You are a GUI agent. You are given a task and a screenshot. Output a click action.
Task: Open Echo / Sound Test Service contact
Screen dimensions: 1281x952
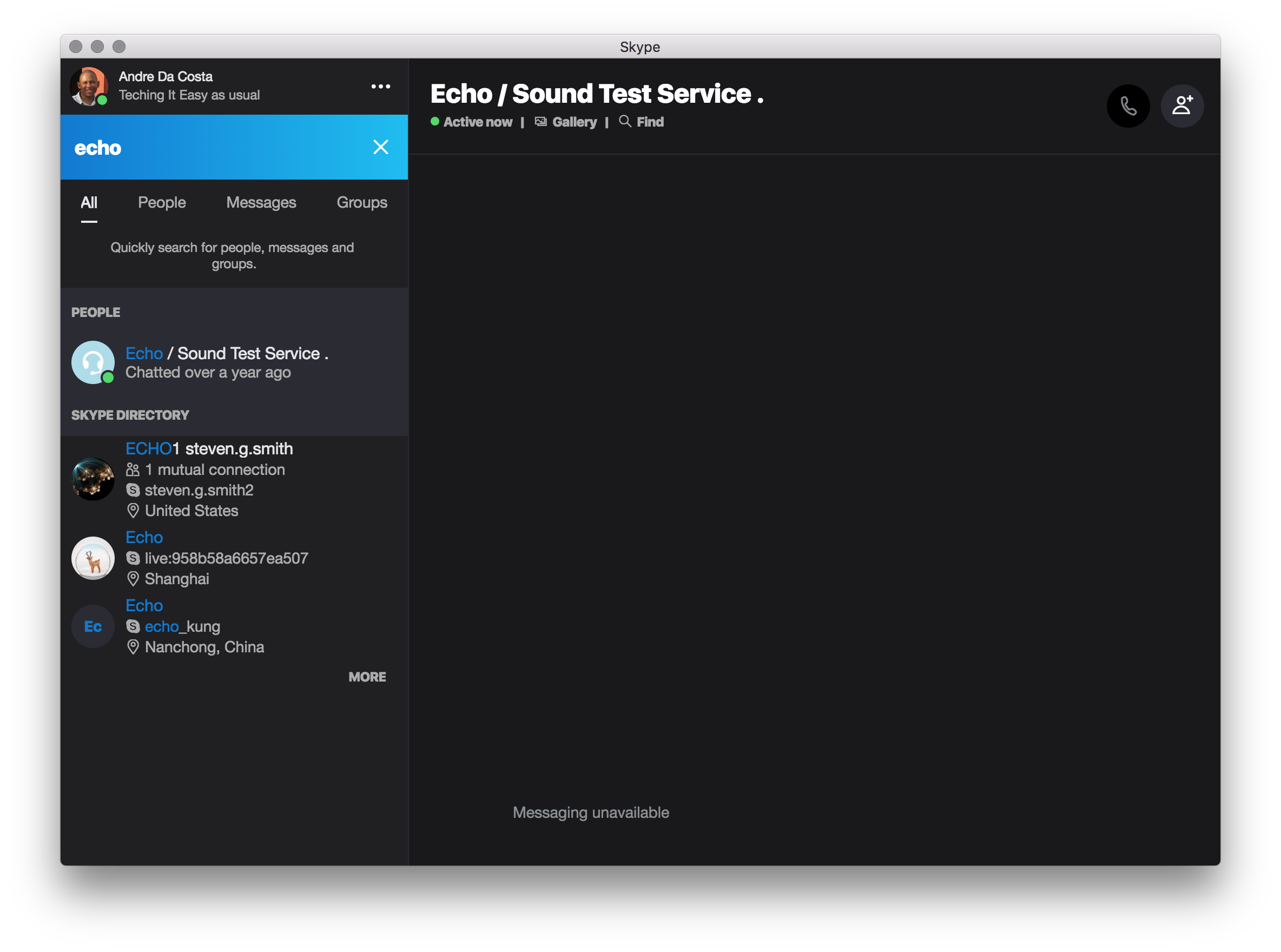(235, 362)
